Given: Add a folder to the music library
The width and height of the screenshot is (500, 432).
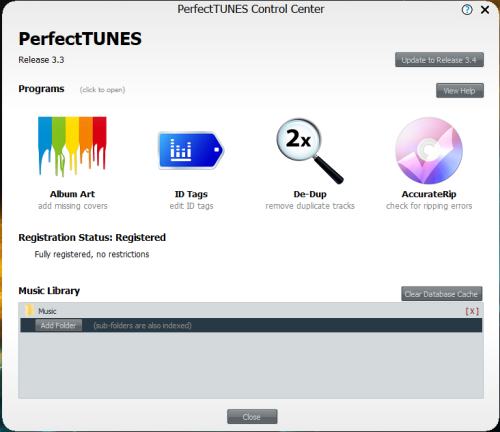Looking at the screenshot, I should point(58,325).
